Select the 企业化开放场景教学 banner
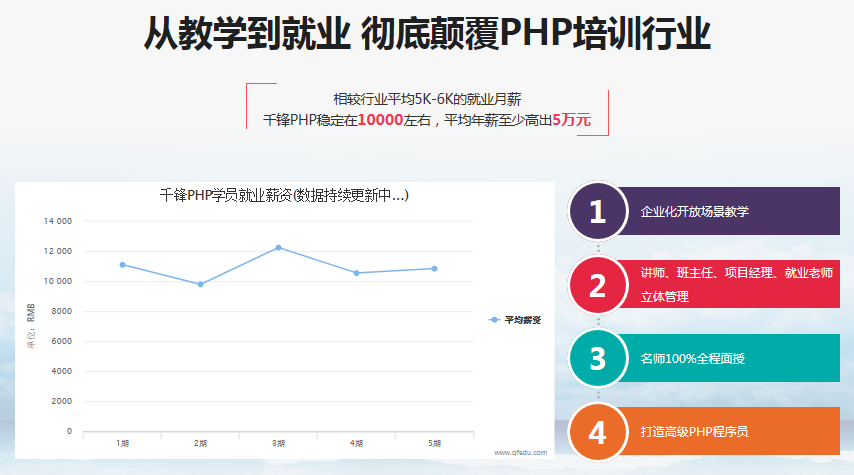The image size is (854, 475). (x=730, y=212)
